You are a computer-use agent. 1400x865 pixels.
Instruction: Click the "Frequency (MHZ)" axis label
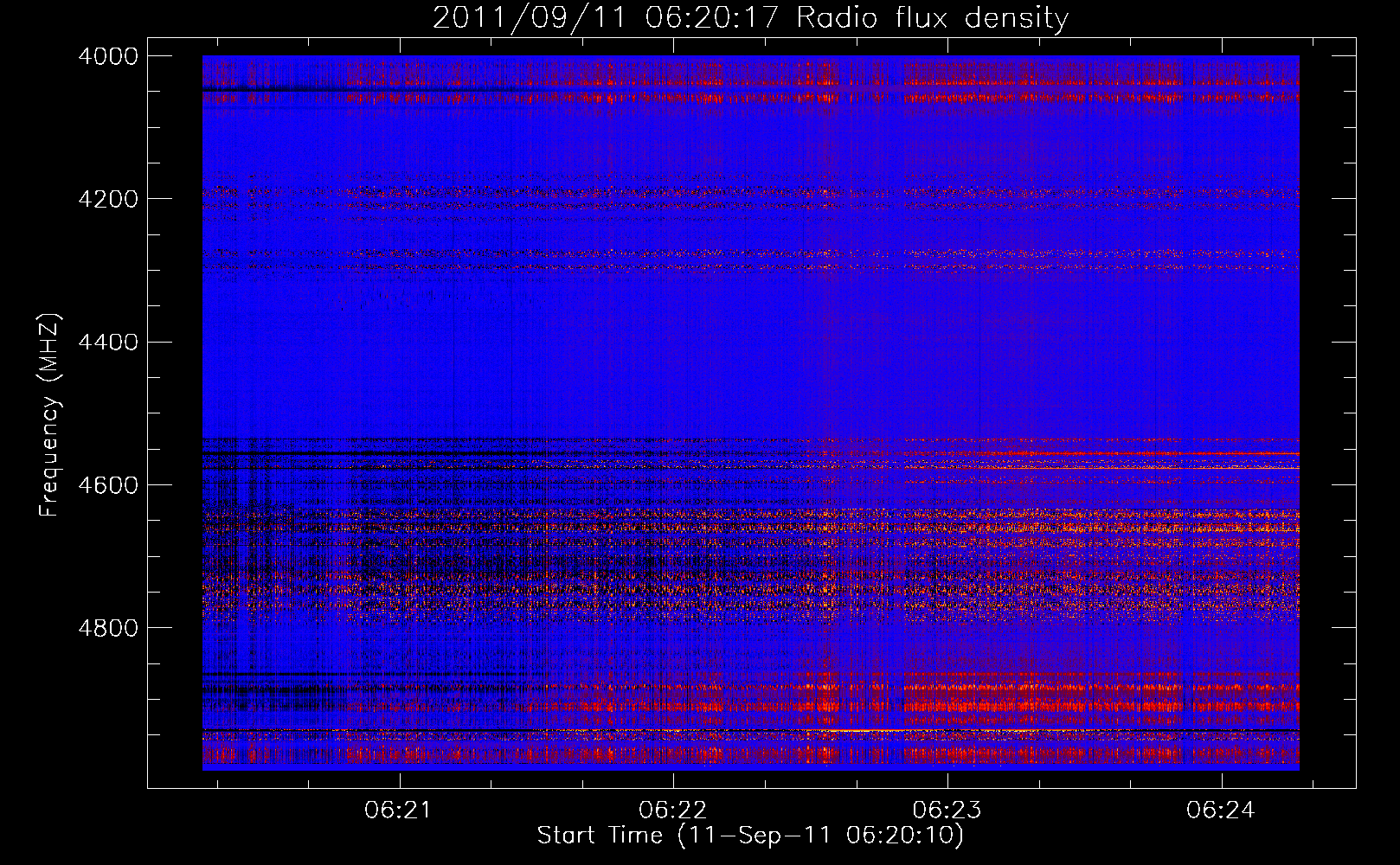pyautogui.click(x=50, y=415)
